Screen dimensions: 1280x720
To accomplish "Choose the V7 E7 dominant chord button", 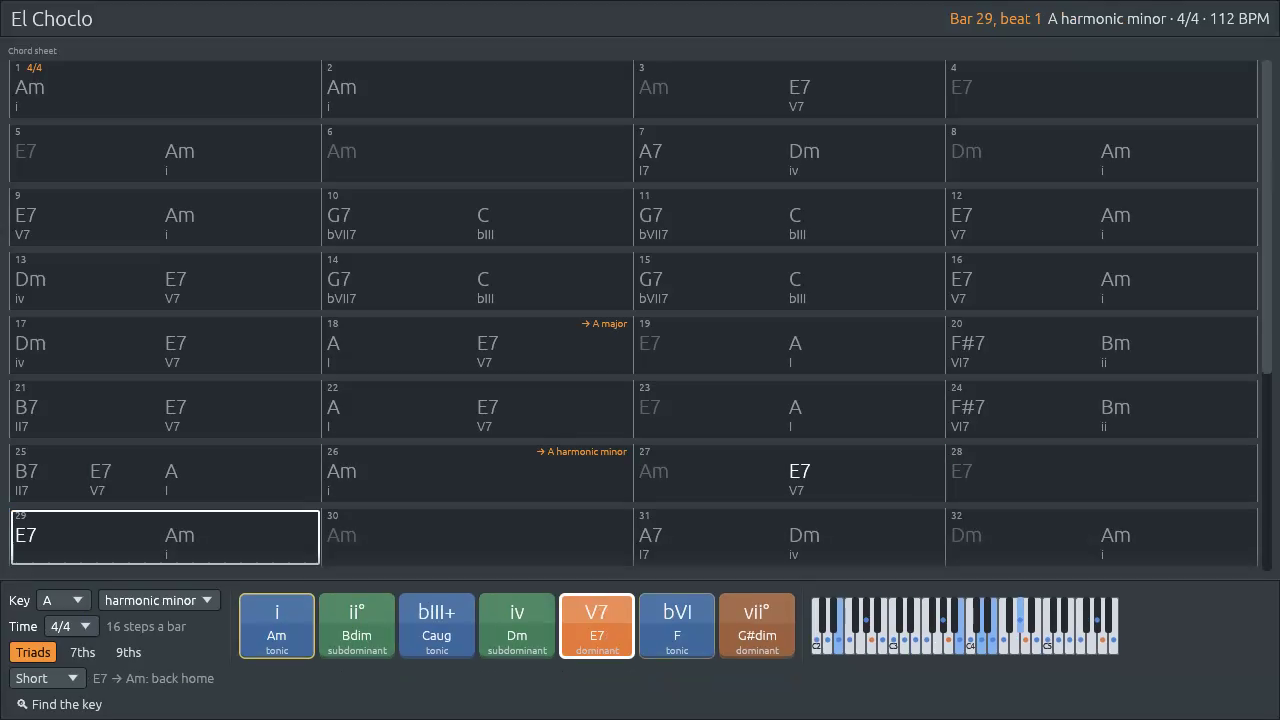I will (597, 626).
